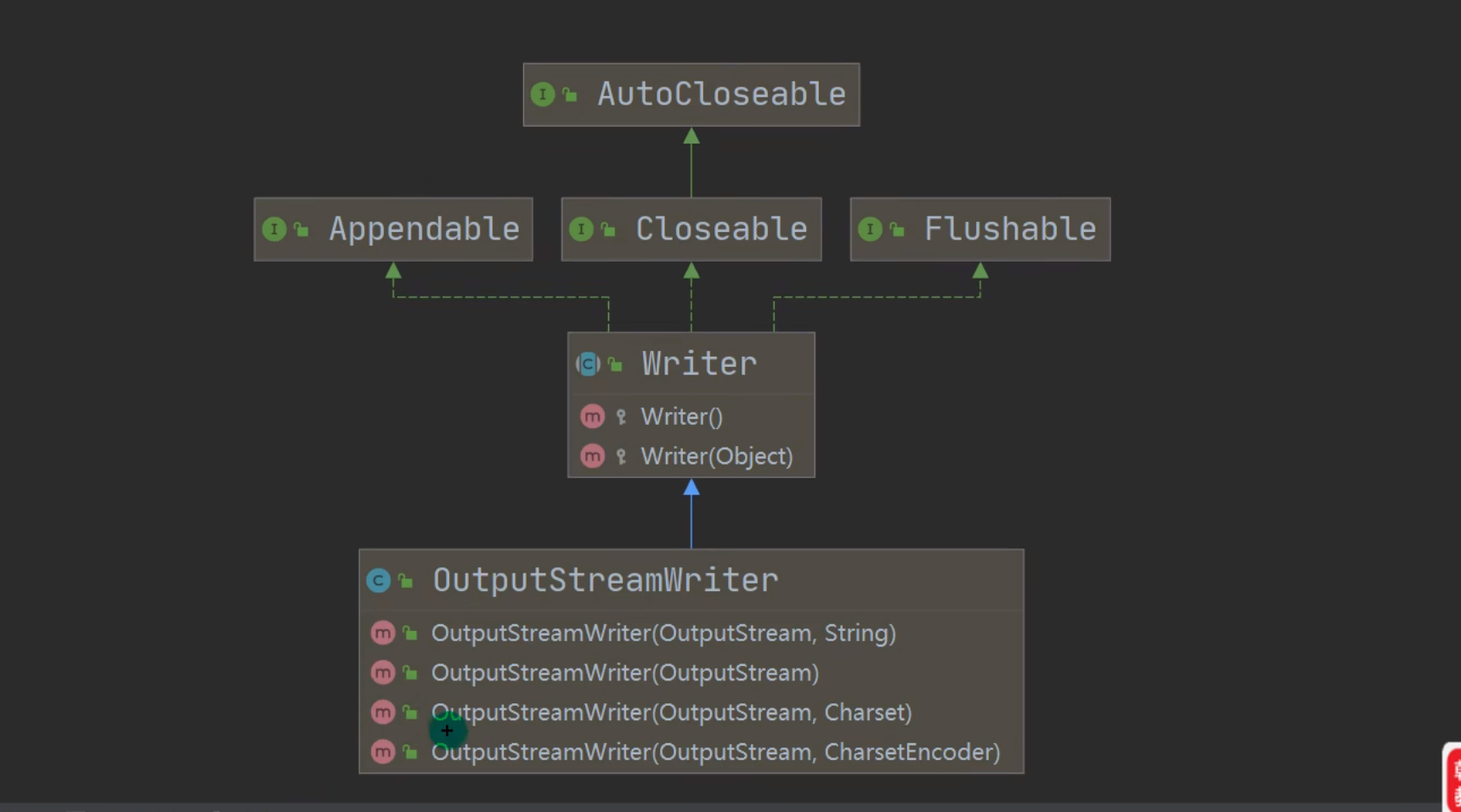Click the visibility lock icon beside Flushable
This screenshot has height=812, width=1461.
[x=897, y=229]
